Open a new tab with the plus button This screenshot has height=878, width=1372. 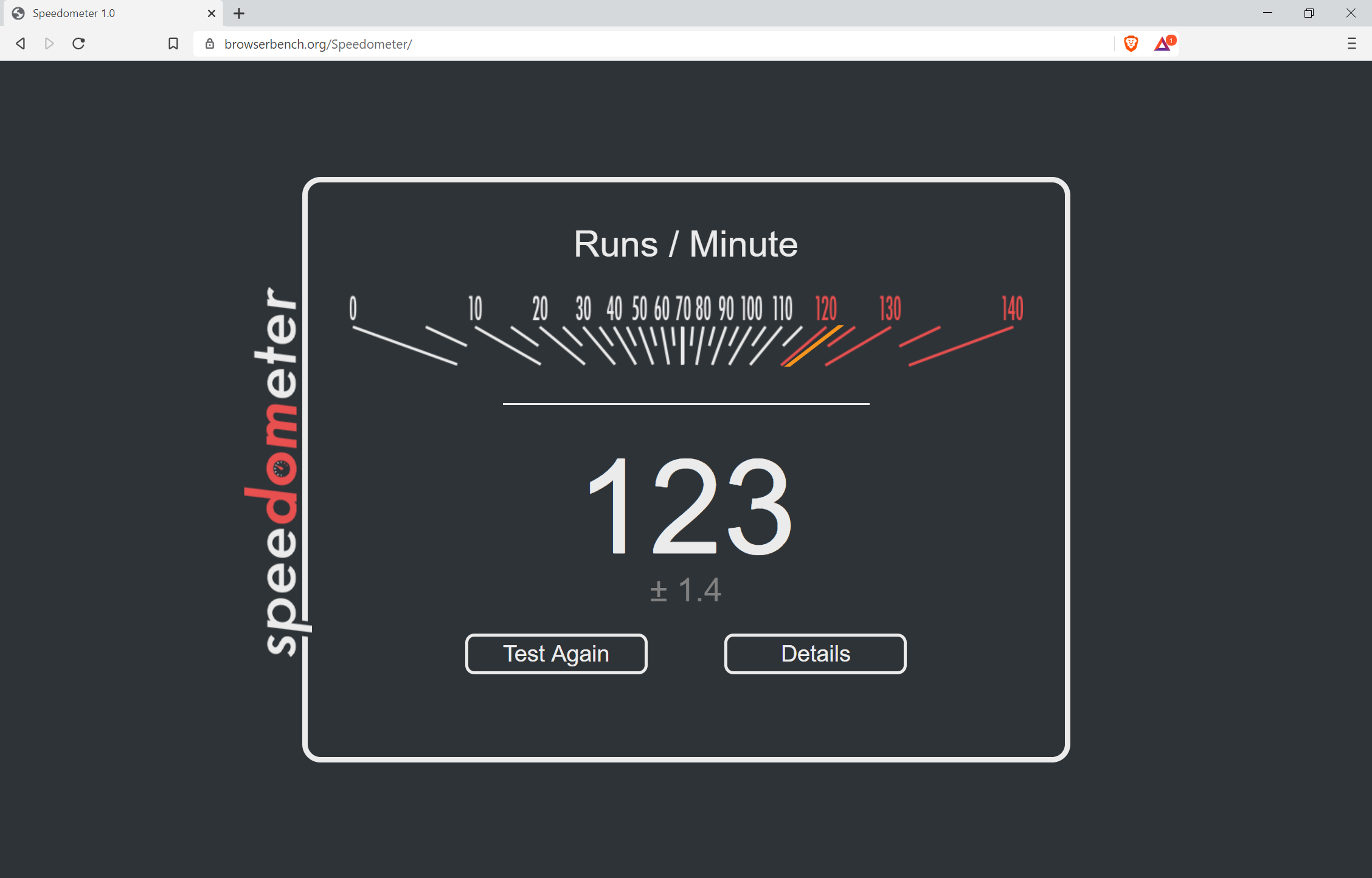pyautogui.click(x=239, y=13)
